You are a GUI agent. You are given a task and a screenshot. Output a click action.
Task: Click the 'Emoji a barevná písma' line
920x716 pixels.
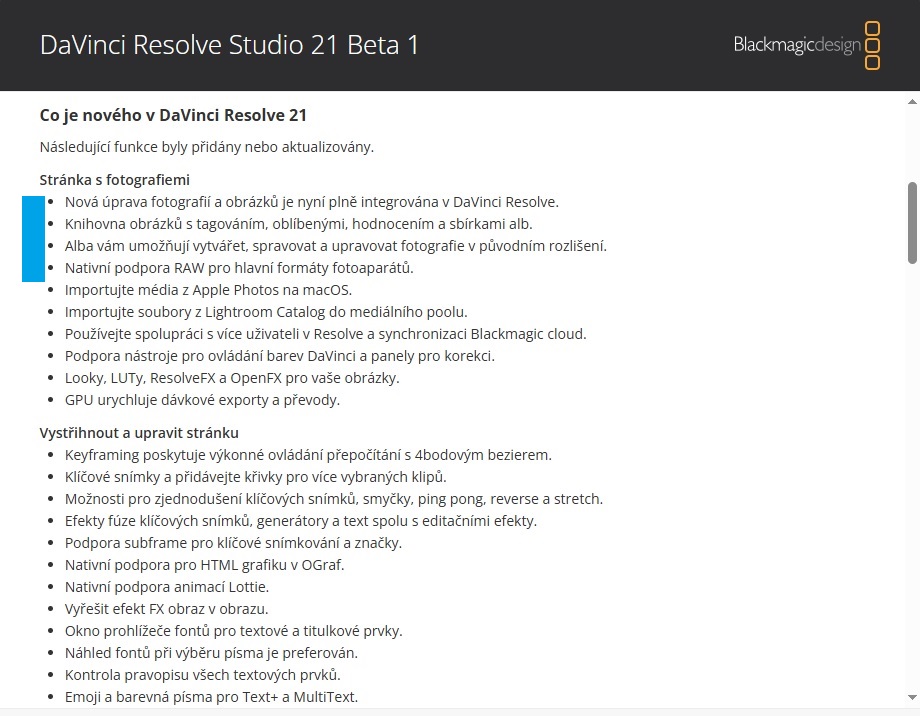[211, 697]
